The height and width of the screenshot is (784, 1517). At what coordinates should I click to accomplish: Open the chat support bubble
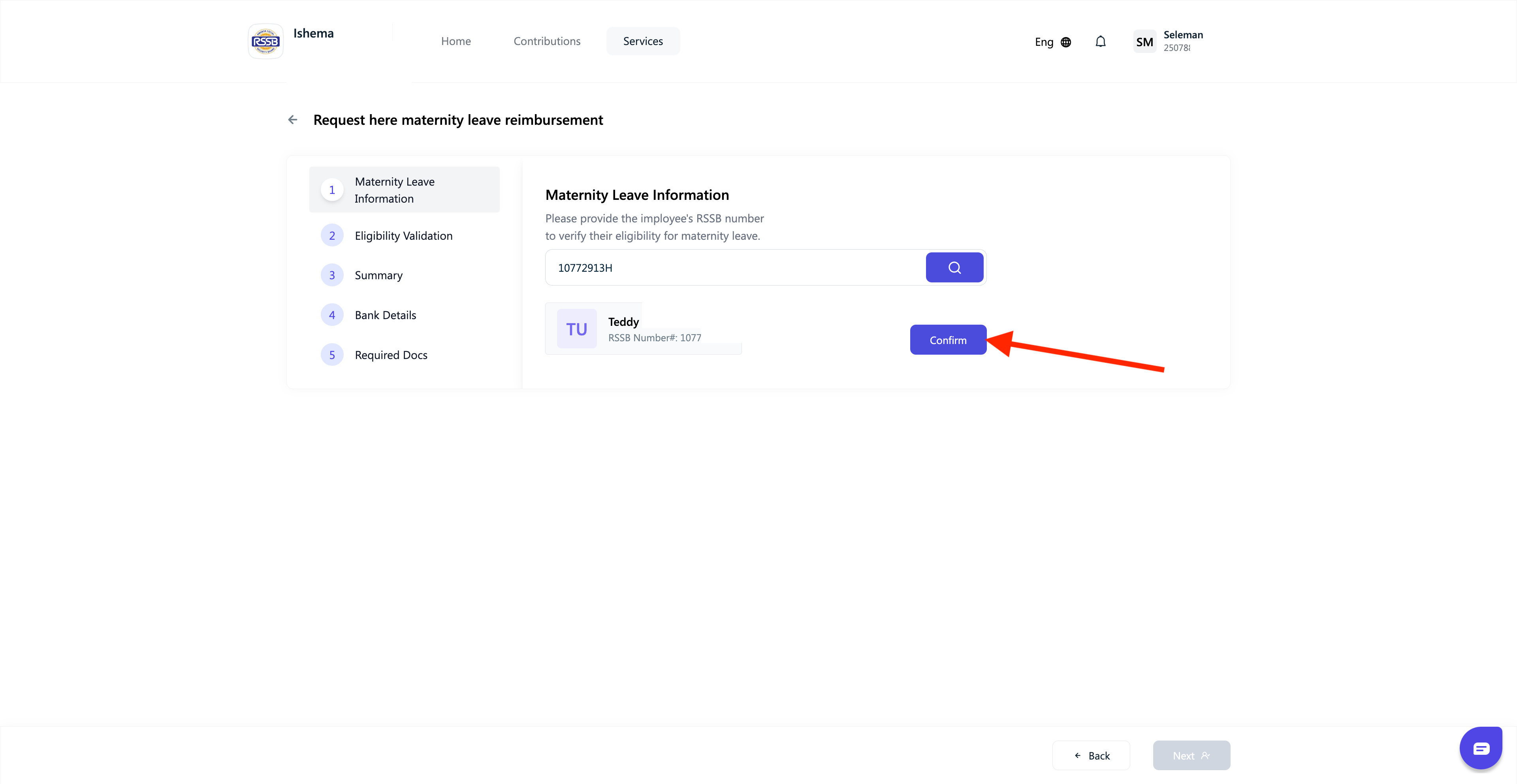coord(1481,748)
